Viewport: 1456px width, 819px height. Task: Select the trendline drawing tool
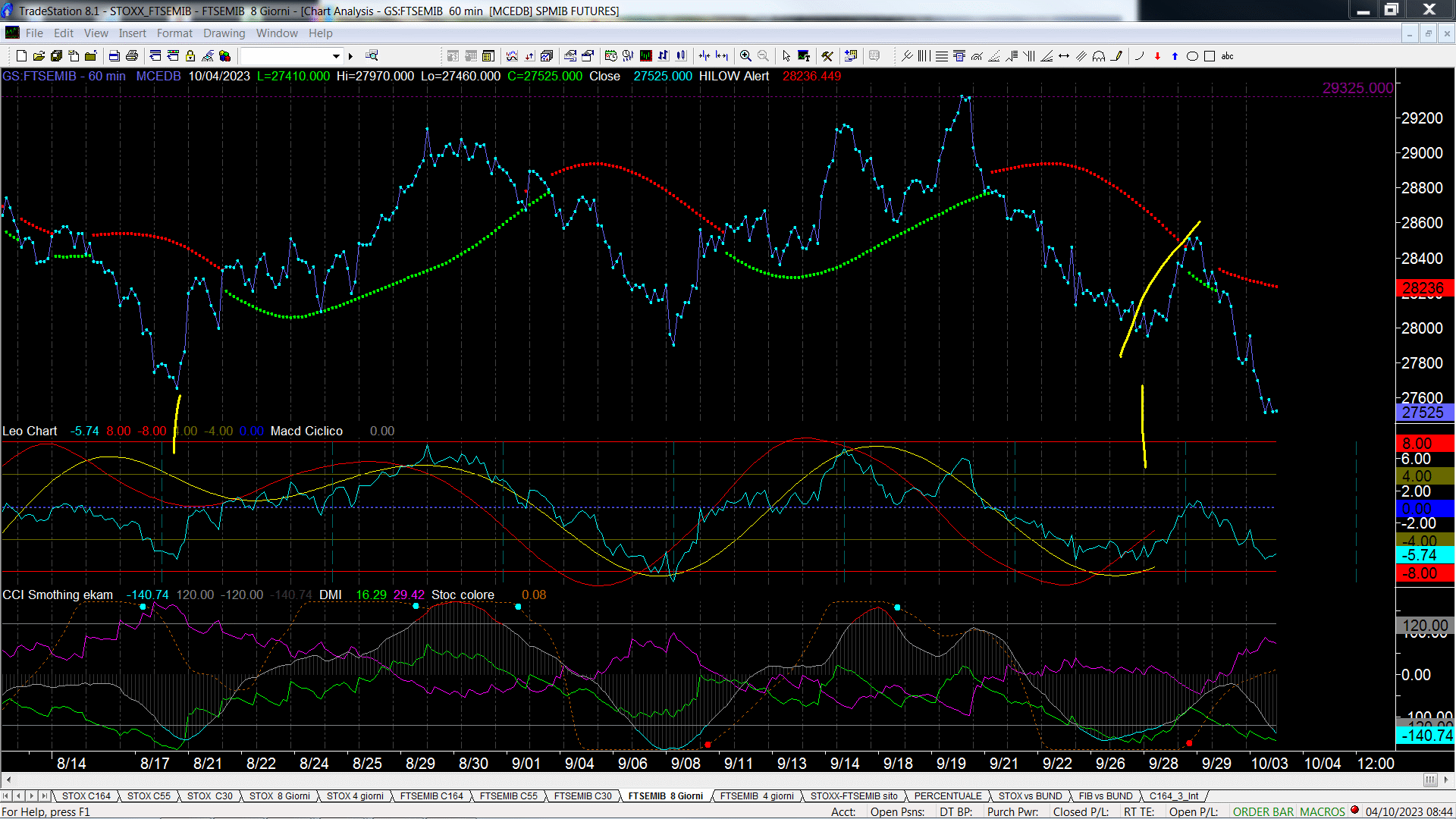[907, 56]
